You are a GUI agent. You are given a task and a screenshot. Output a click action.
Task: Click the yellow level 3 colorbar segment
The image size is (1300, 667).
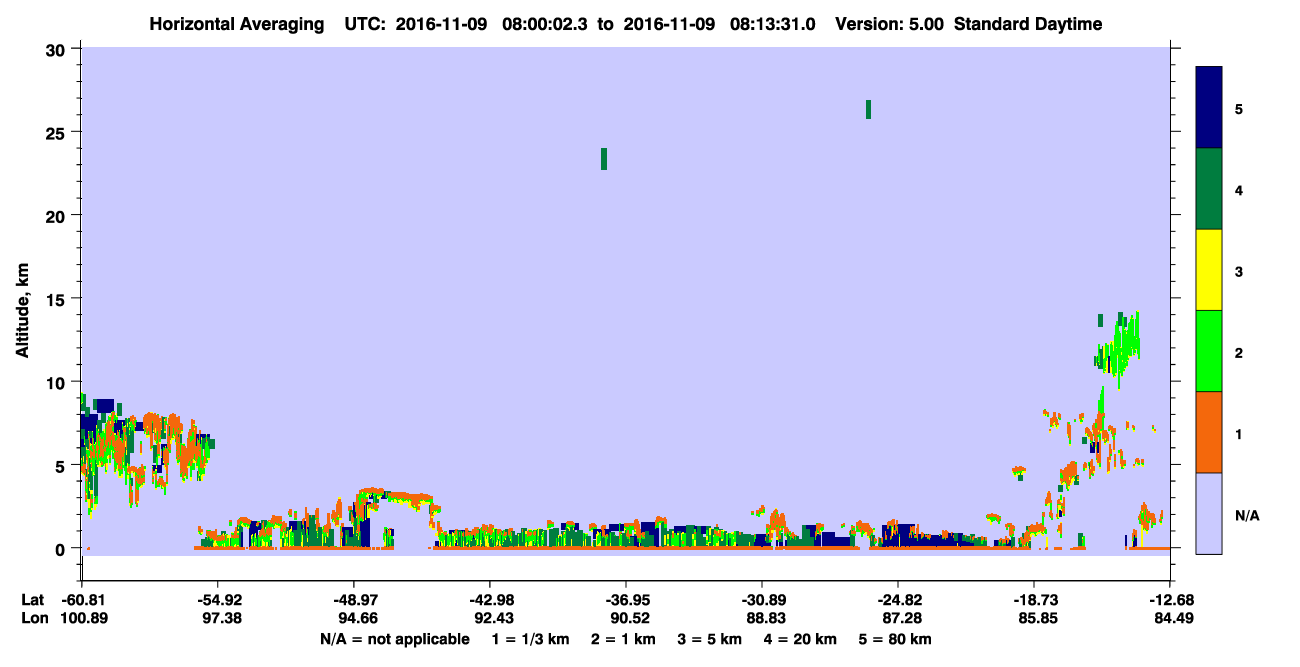tap(1209, 270)
